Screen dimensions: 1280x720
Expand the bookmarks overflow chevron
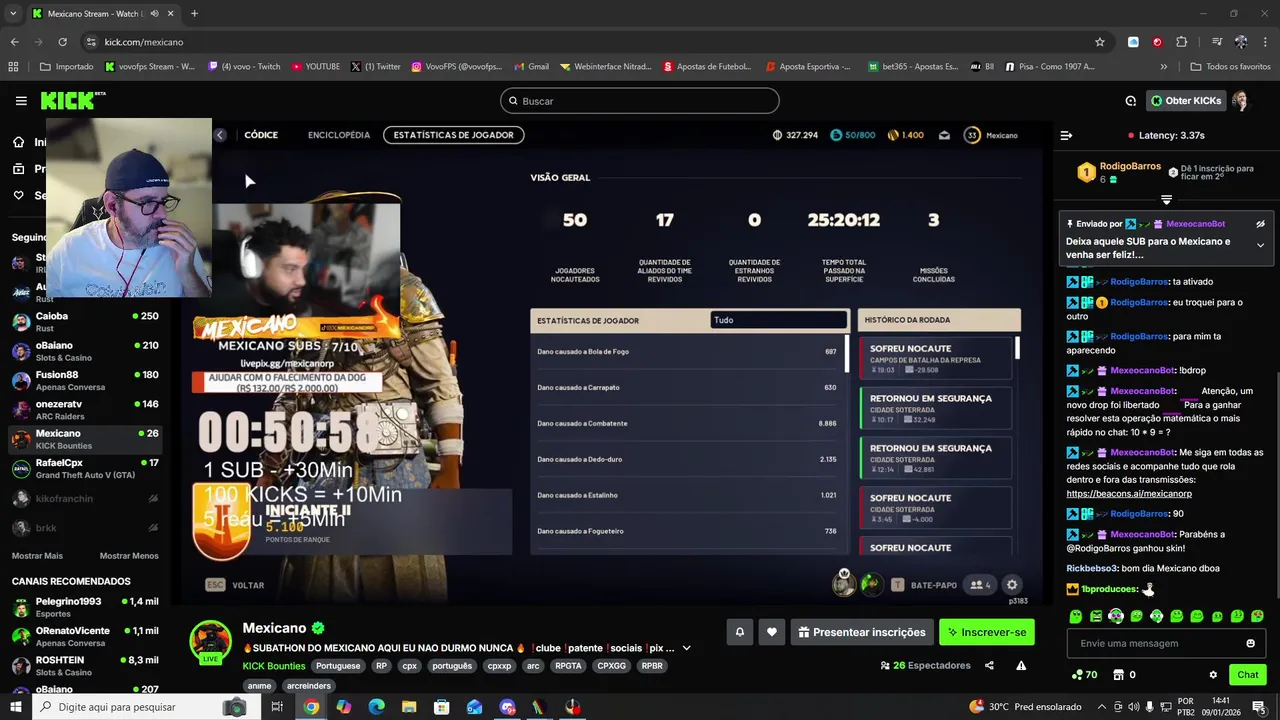1163,67
